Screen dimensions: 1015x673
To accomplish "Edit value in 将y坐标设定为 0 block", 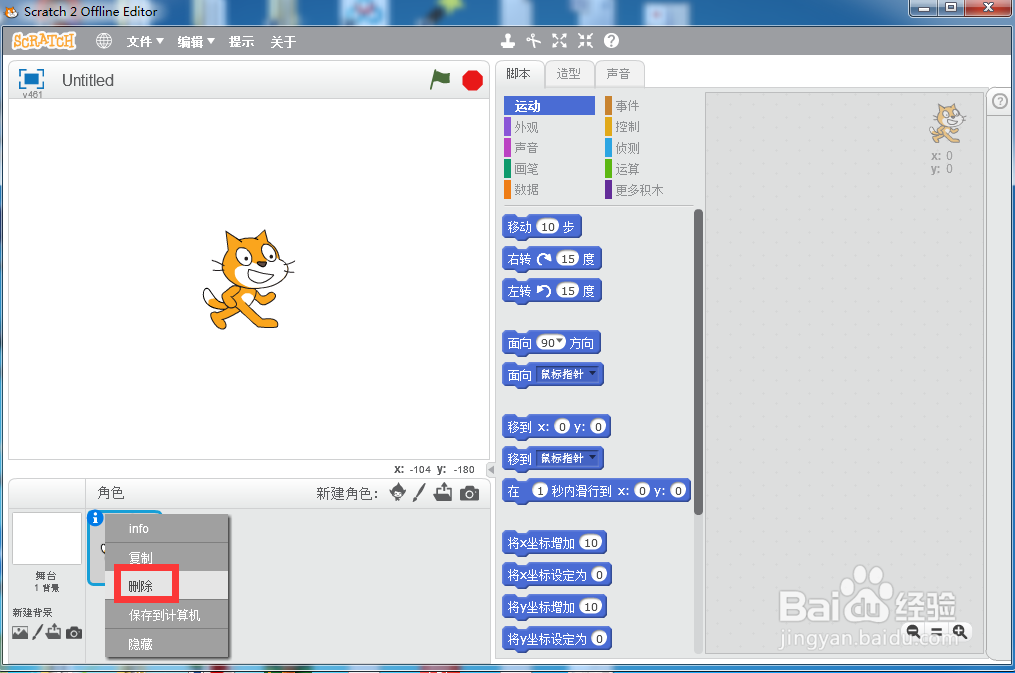I will (599, 639).
